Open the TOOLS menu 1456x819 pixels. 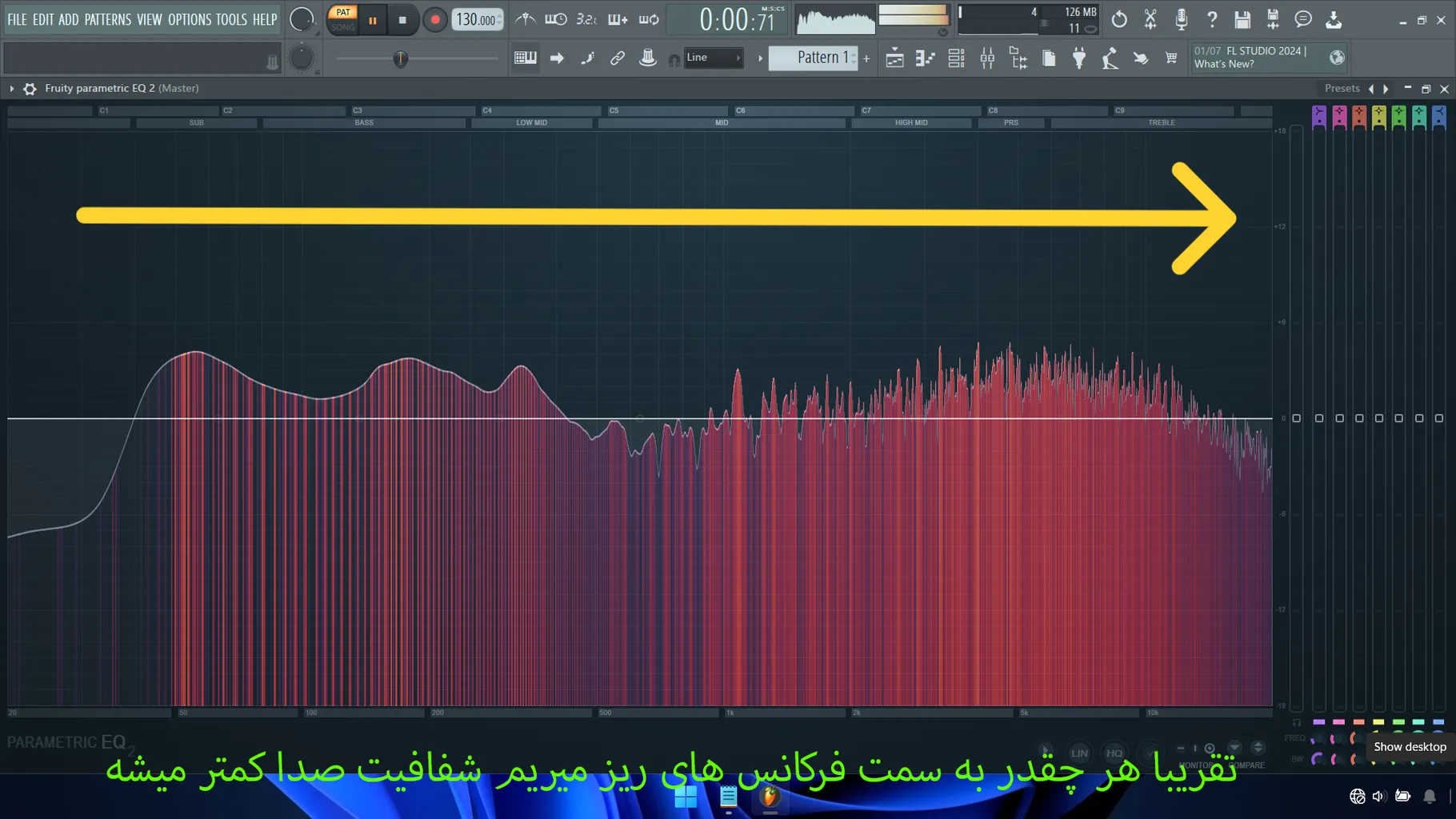pos(232,19)
